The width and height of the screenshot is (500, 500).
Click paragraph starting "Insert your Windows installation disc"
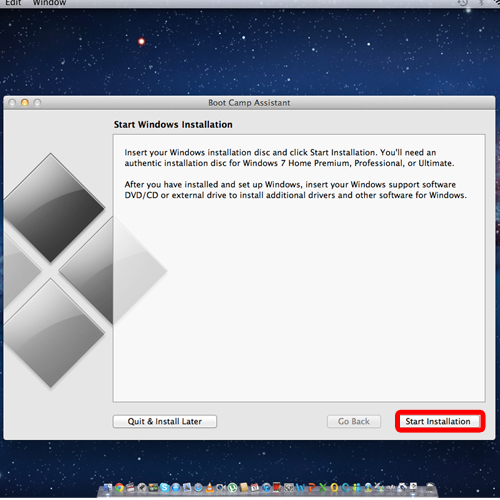289,158
